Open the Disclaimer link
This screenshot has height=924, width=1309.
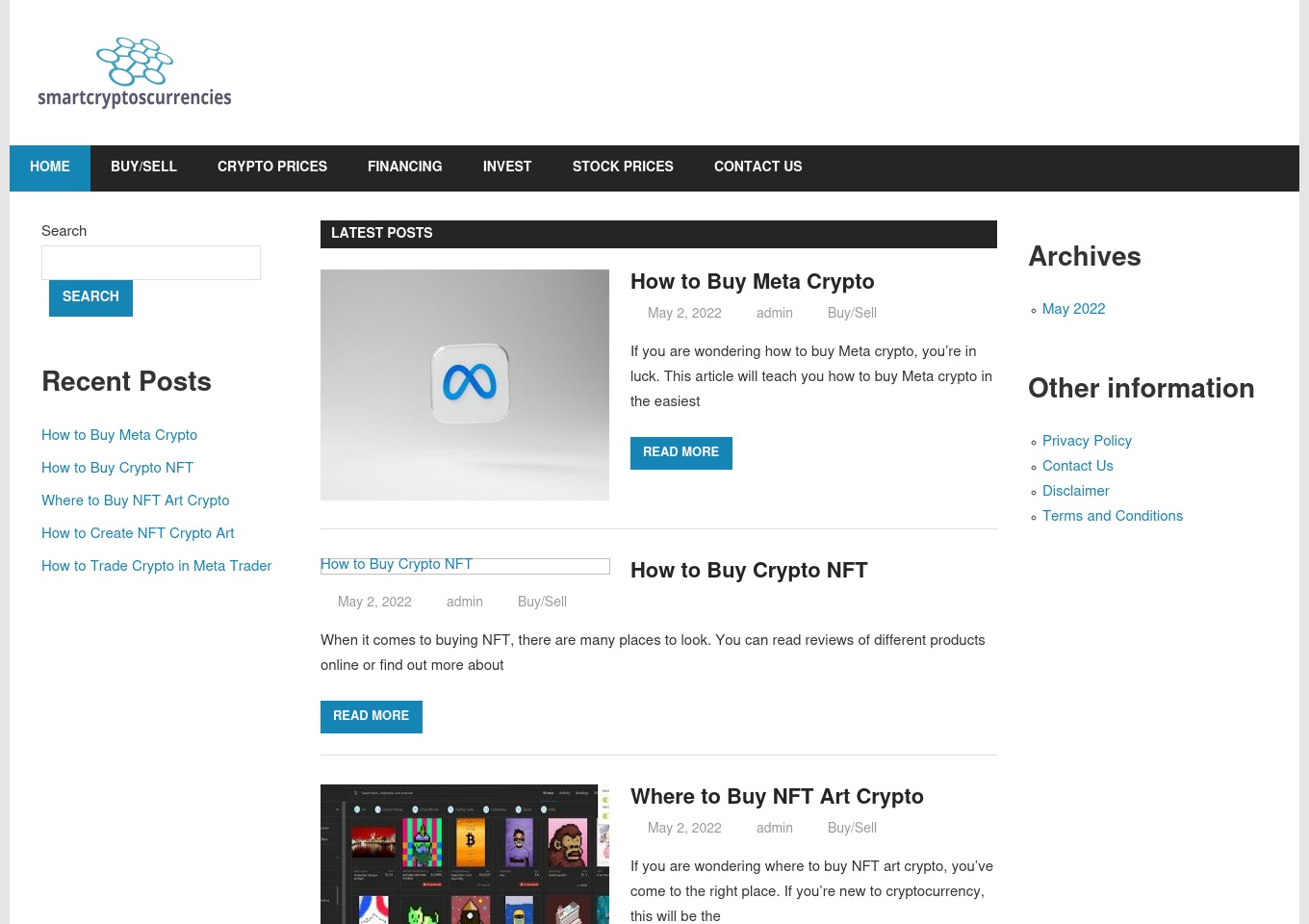coord(1076,492)
